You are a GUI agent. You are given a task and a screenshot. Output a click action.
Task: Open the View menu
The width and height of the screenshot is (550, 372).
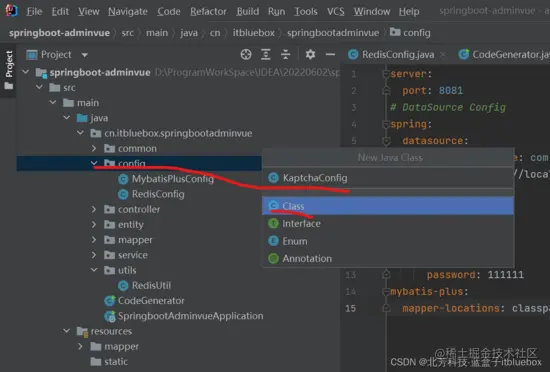(x=88, y=12)
